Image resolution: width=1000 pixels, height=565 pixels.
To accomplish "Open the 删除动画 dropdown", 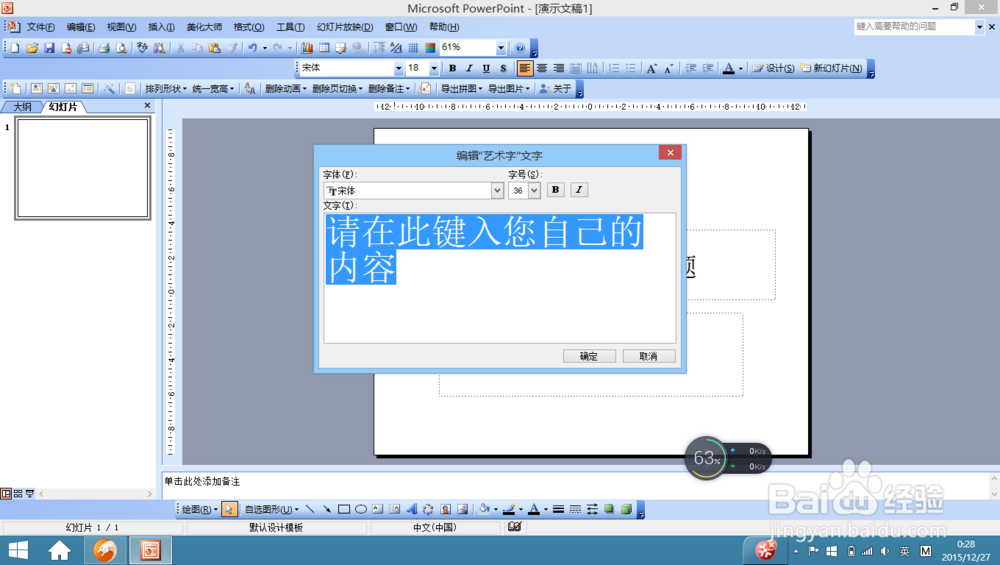I will pos(286,89).
